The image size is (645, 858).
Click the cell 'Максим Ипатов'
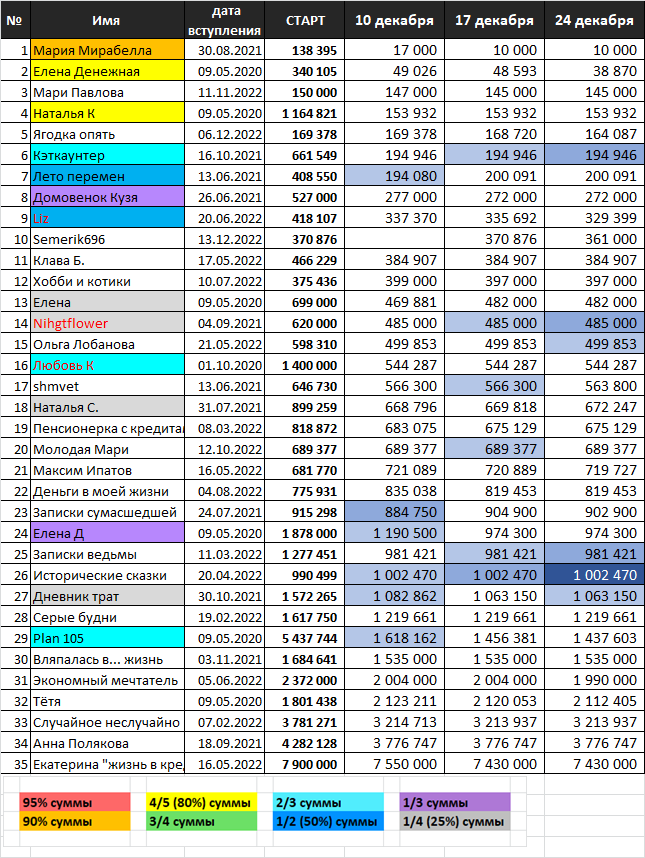tap(107, 470)
